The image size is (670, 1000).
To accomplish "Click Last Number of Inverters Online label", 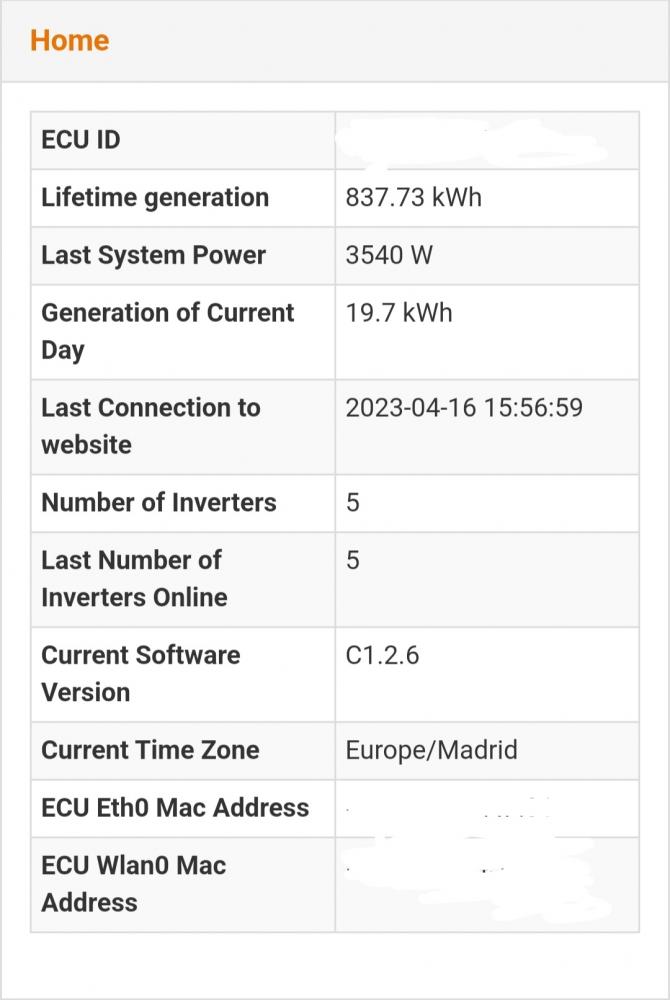I will point(135,578).
